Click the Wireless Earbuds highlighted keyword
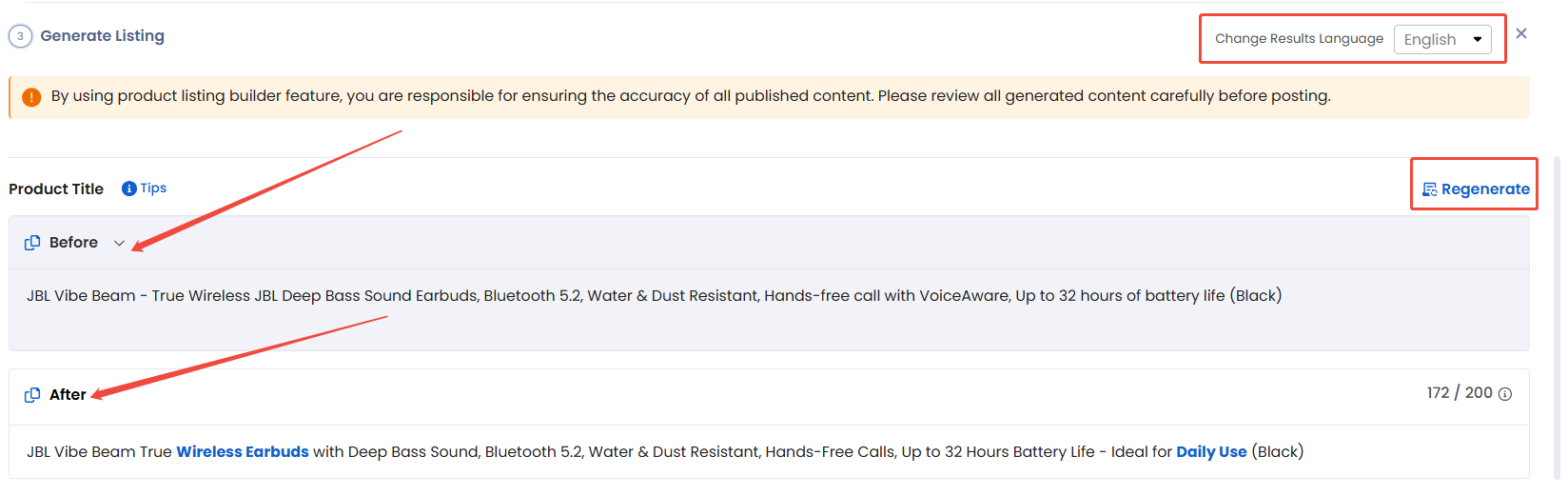 click(x=243, y=452)
